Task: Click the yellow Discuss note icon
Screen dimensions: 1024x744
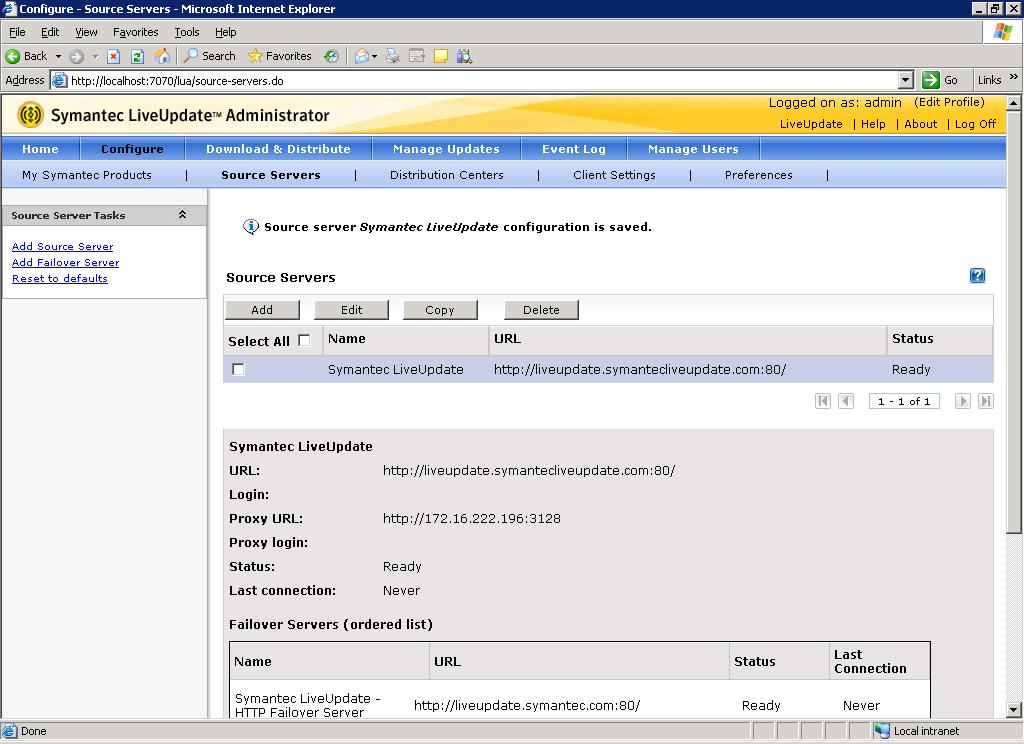Action: pyautogui.click(x=441, y=56)
